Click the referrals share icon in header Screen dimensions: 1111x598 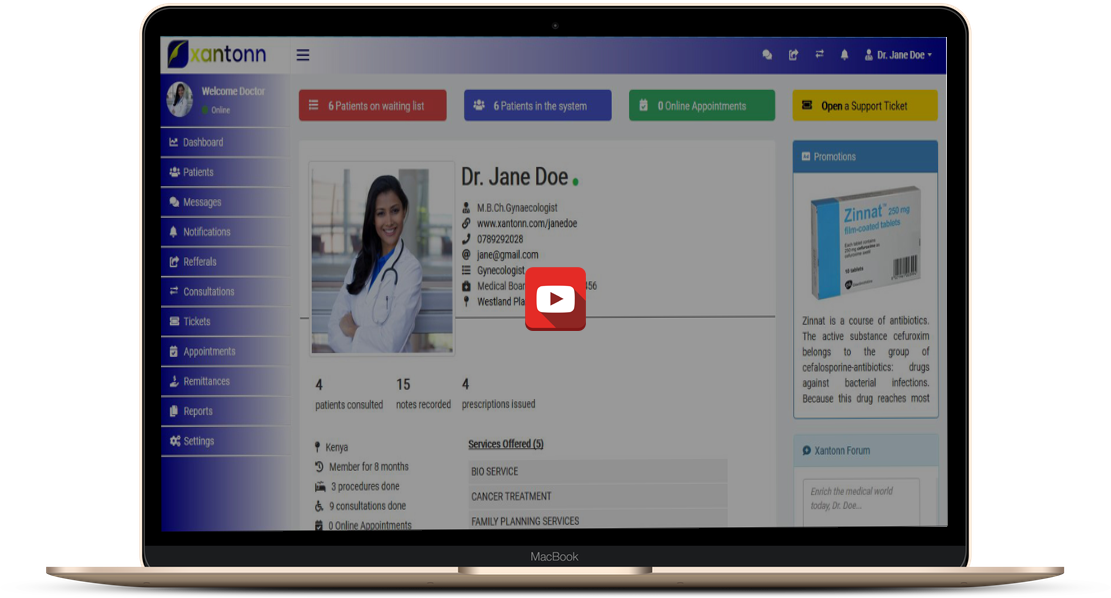793,55
